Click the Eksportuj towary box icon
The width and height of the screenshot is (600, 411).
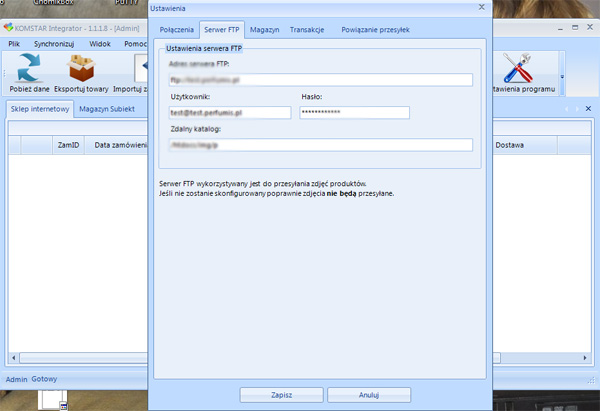click(x=81, y=68)
